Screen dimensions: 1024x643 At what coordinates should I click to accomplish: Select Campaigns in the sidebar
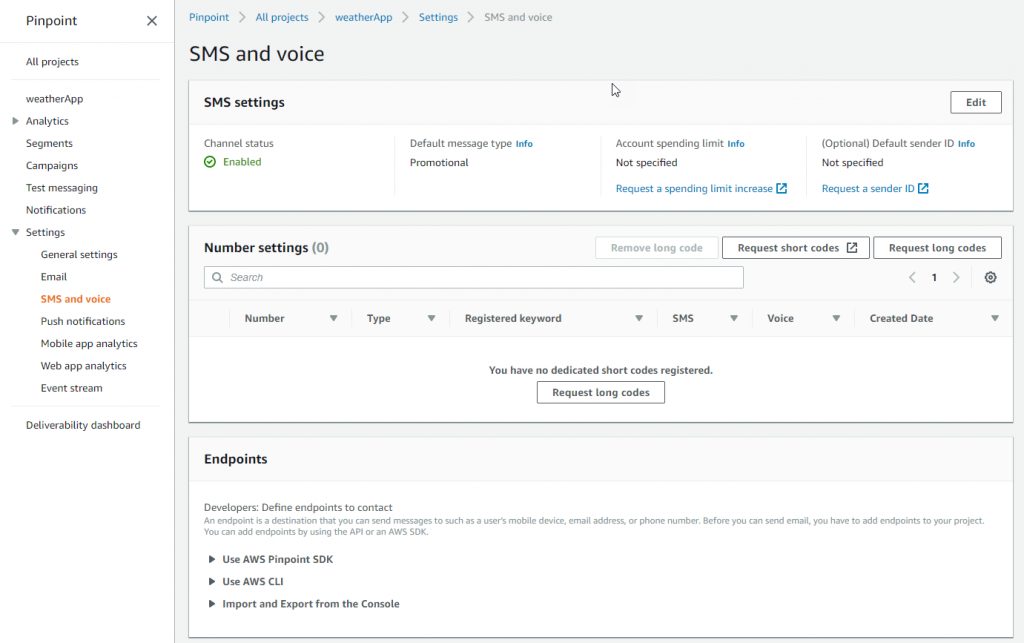pos(49,165)
